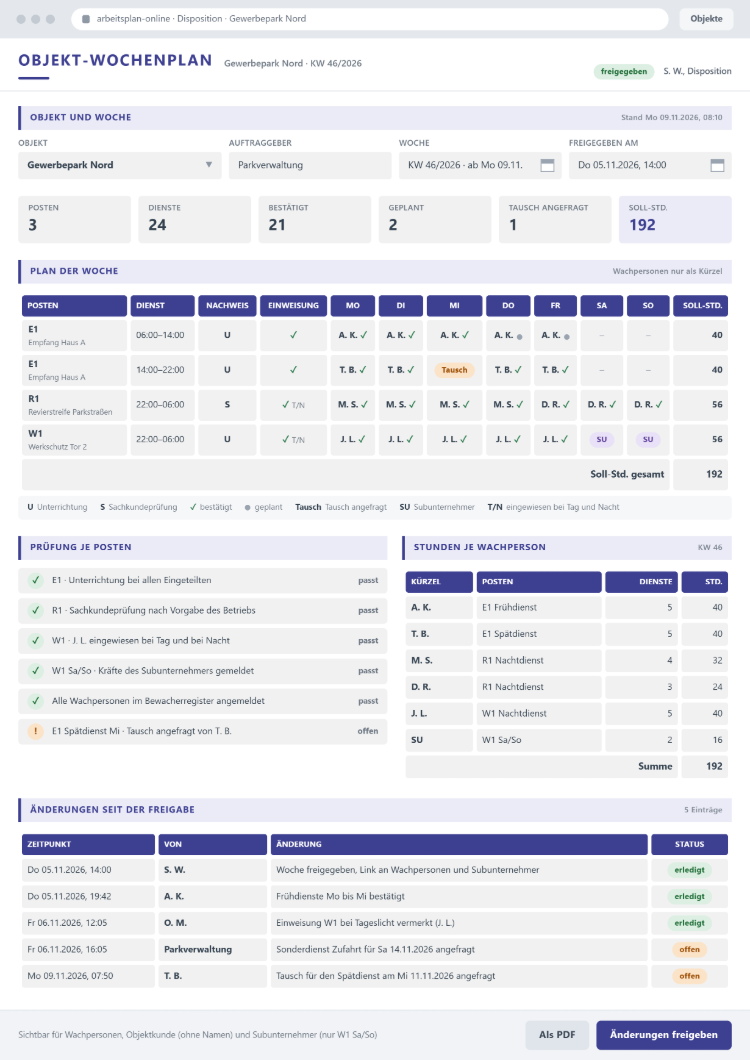Screen dimensions: 750x1060
Task: Open the calendar icon in the Woche field
Action: click(x=547, y=165)
